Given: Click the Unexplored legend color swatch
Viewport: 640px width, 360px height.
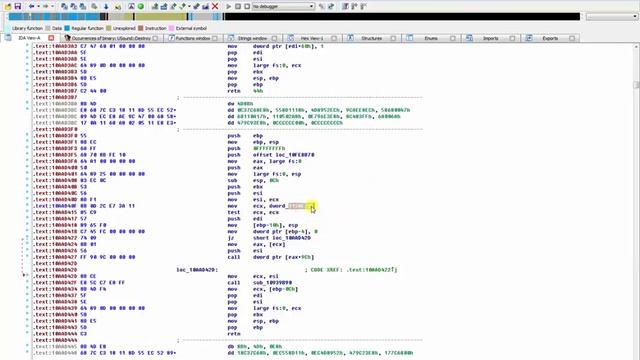Looking at the screenshot, I should (109, 28).
